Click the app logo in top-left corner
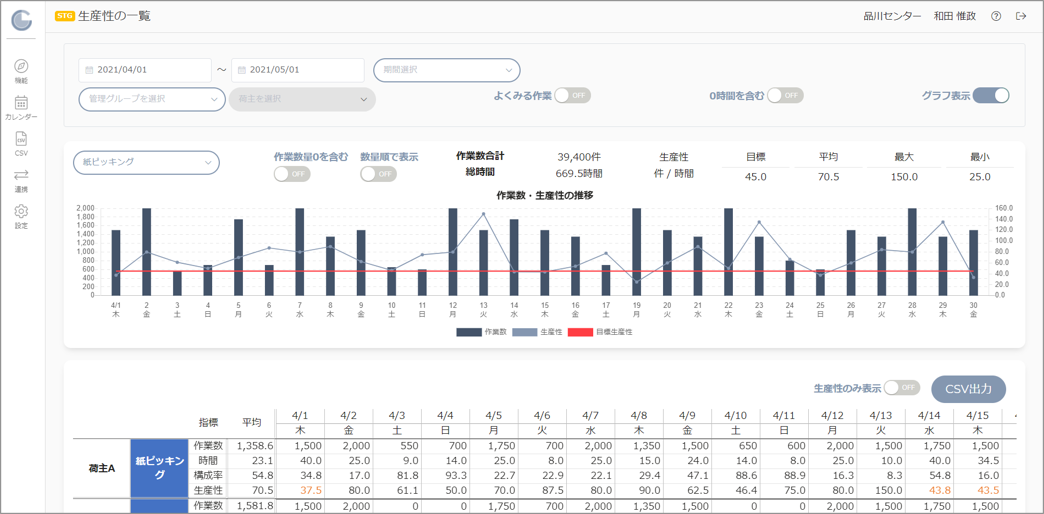The width and height of the screenshot is (1044, 514). pos(21,20)
